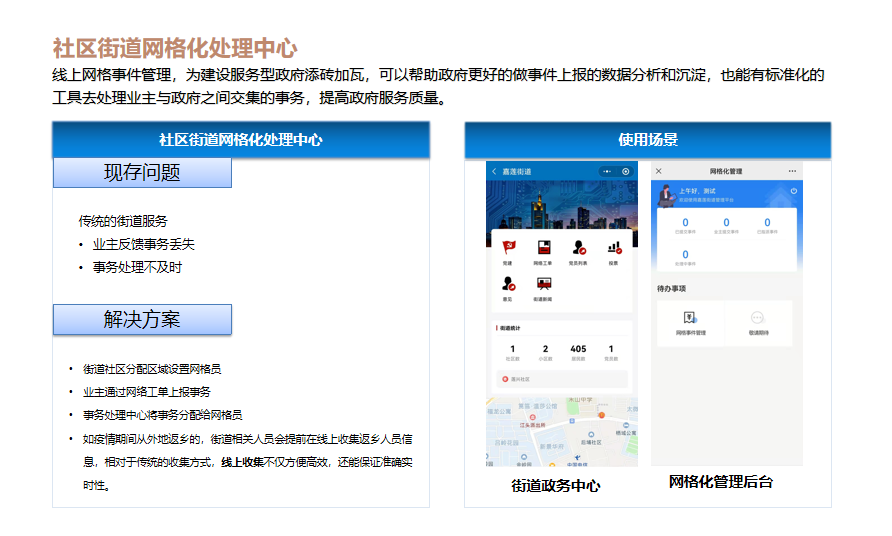Select the 社区街道网格化处理中心 blue header
Viewport: 892px width, 536px height.
[241, 140]
